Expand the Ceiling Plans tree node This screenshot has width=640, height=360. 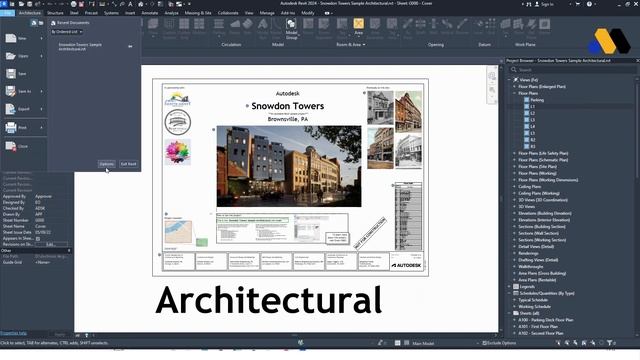click(514, 187)
